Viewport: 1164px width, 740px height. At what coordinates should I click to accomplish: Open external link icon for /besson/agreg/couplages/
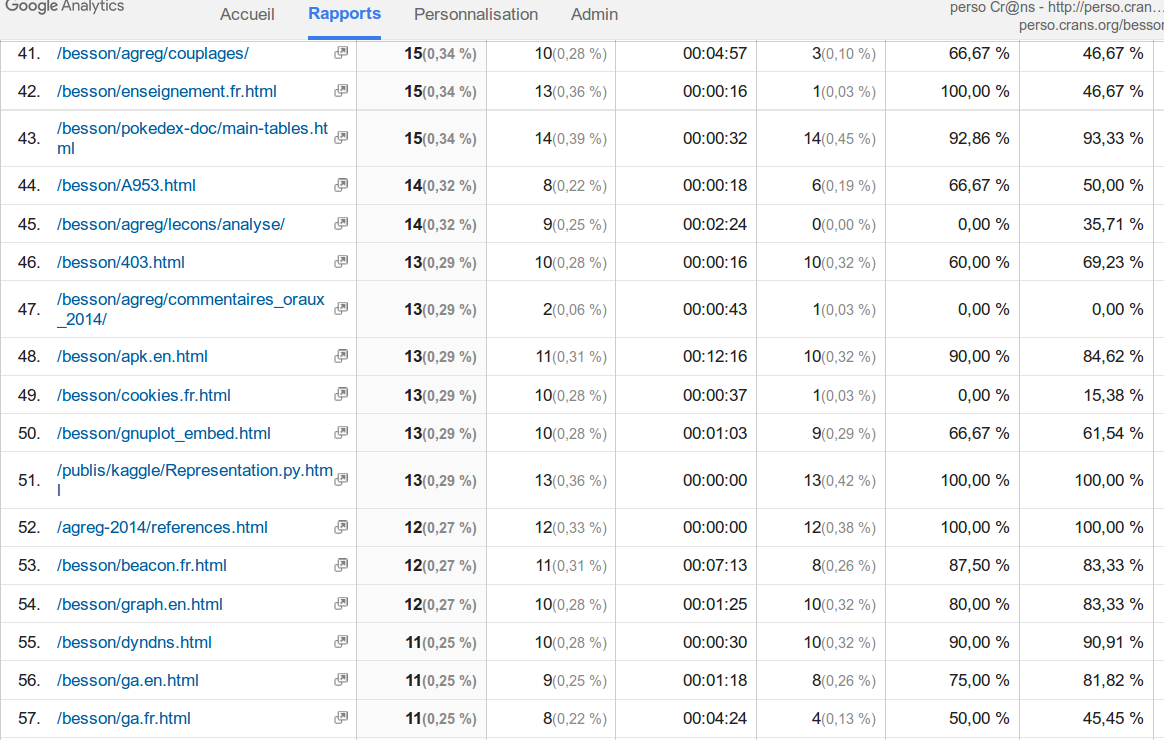(x=341, y=53)
